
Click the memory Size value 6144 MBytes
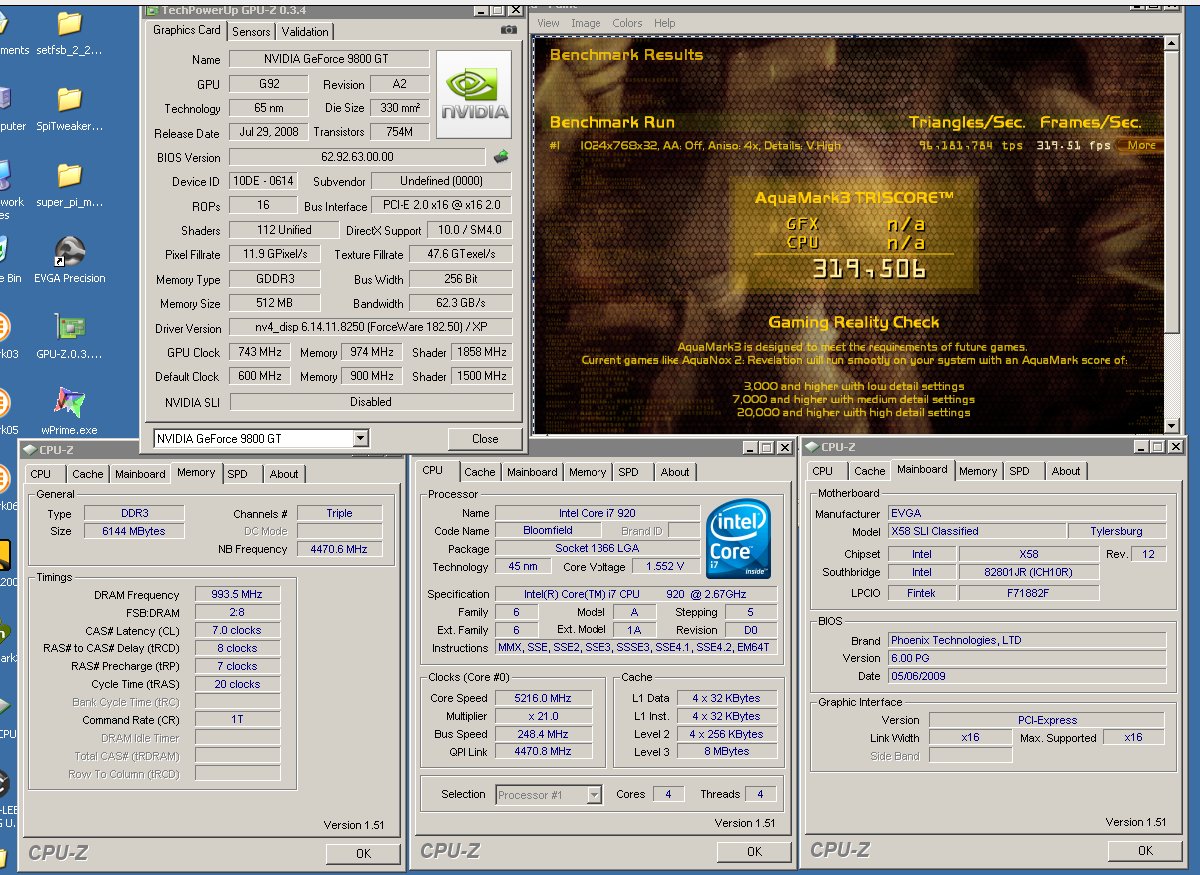(133, 531)
